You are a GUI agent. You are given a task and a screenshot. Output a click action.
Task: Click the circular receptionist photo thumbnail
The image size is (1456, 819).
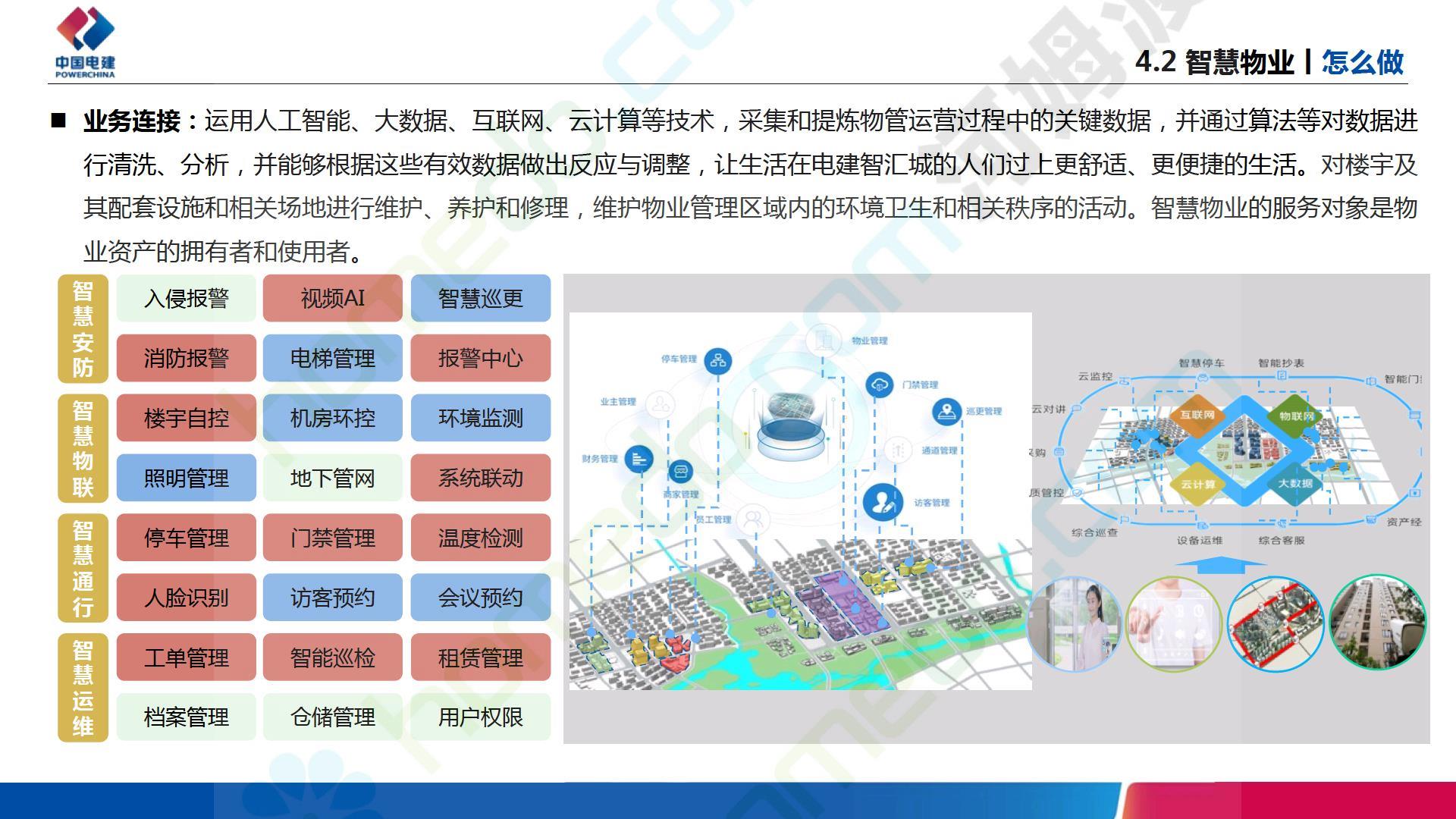[x=1076, y=624]
